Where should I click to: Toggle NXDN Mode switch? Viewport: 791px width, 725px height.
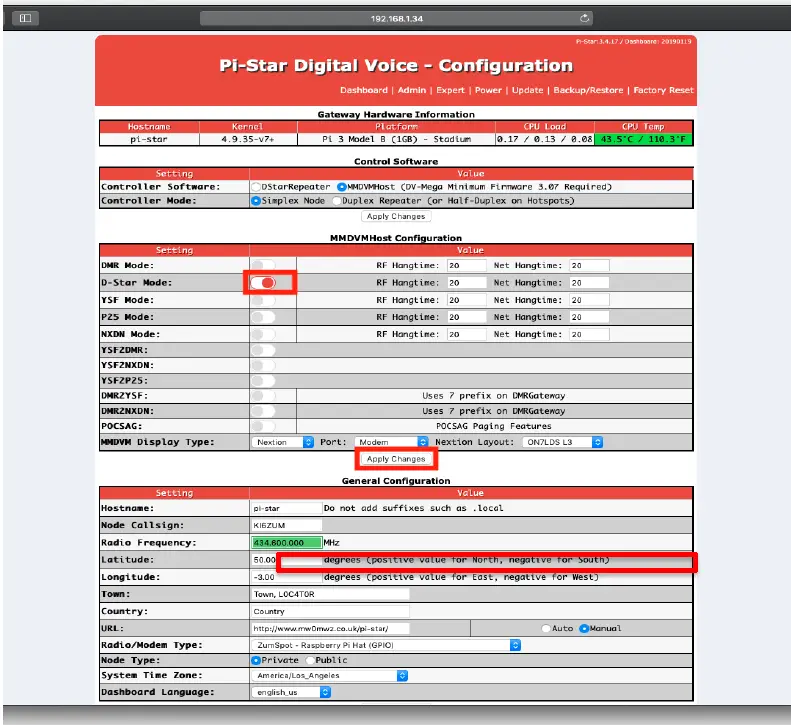click(x=263, y=334)
